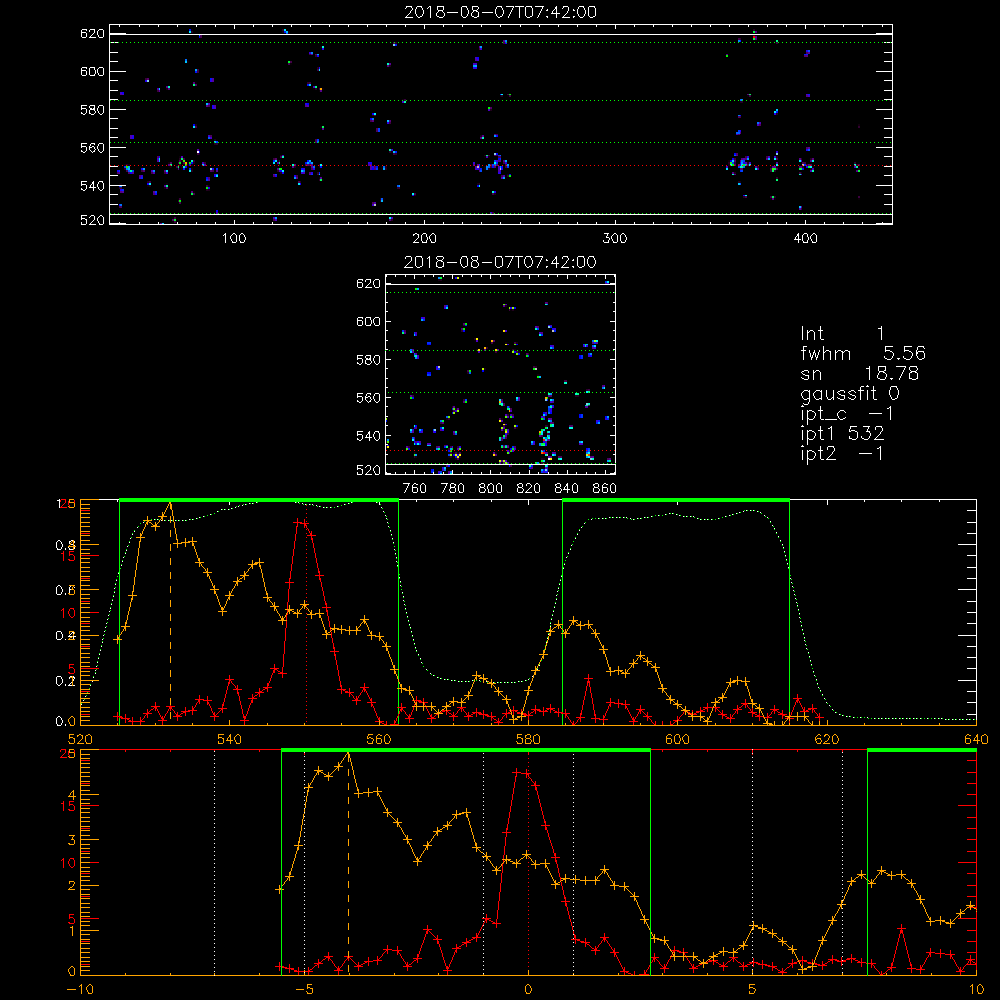Click the 820 tick label on middle plot
Screen dimensions: 1000x1000
(x=529, y=489)
